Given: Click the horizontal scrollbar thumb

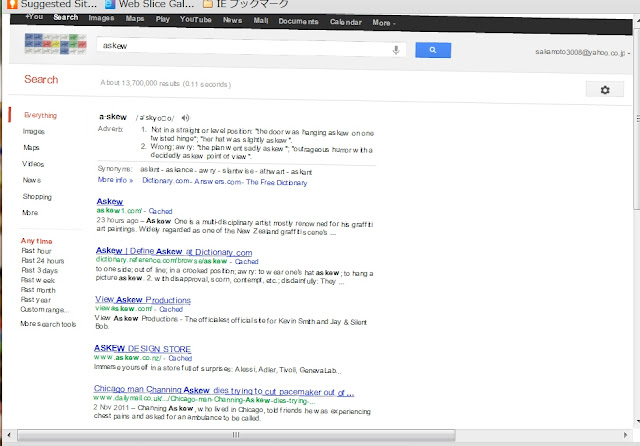Looking at the screenshot, I should tap(236, 435).
